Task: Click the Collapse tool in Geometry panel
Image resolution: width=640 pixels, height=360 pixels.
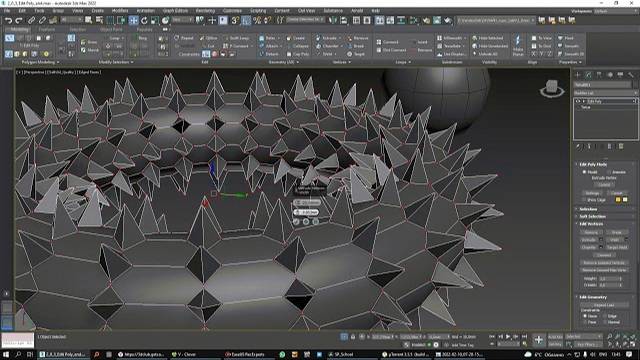Action: [297, 46]
